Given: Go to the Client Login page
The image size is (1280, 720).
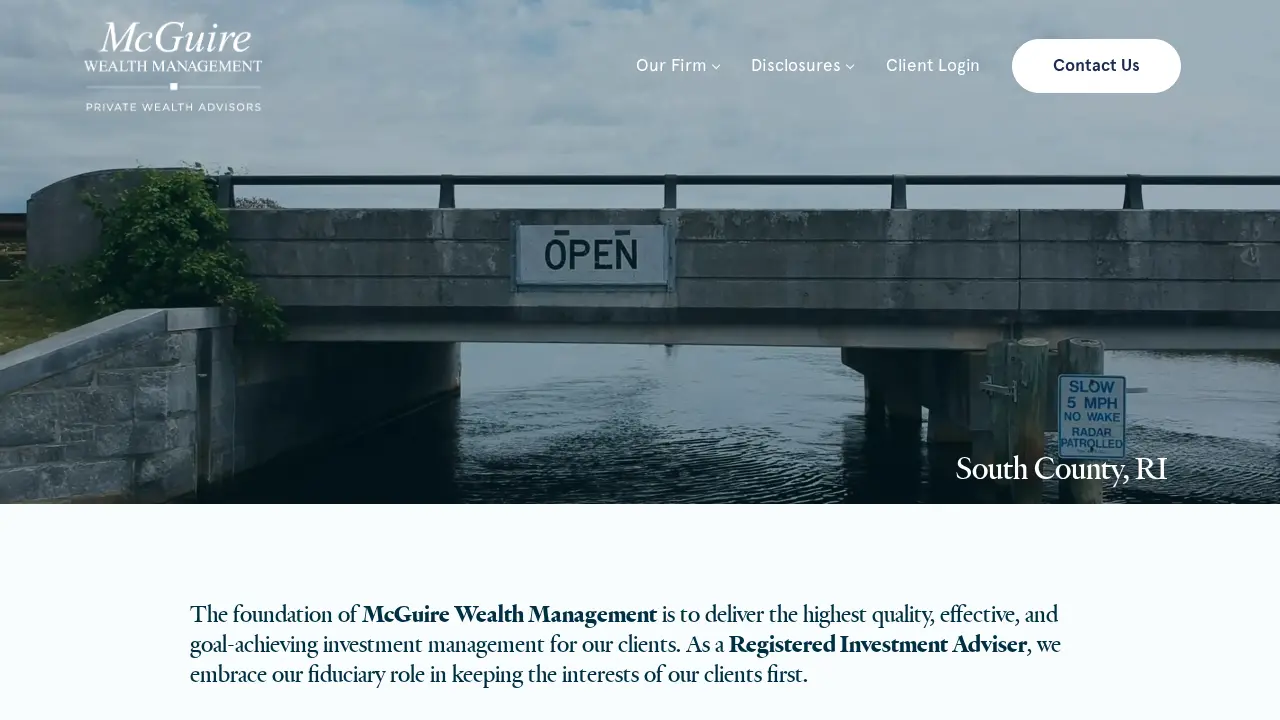Looking at the screenshot, I should [933, 66].
